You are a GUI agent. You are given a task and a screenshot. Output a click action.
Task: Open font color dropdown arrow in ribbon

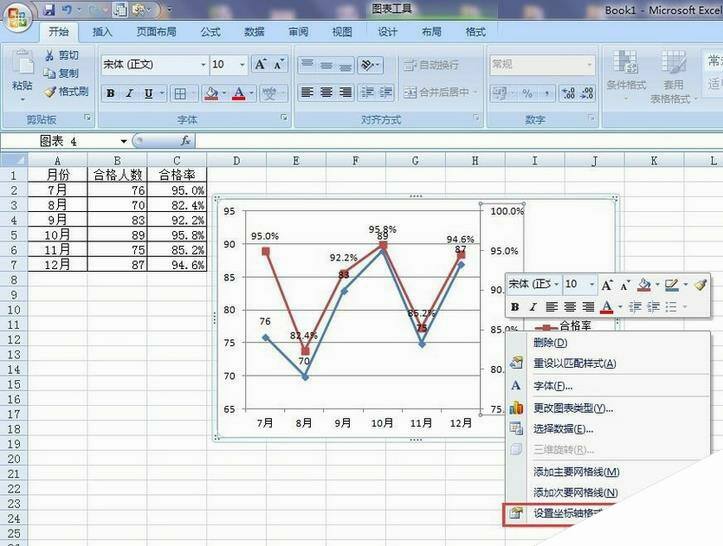pos(251,94)
